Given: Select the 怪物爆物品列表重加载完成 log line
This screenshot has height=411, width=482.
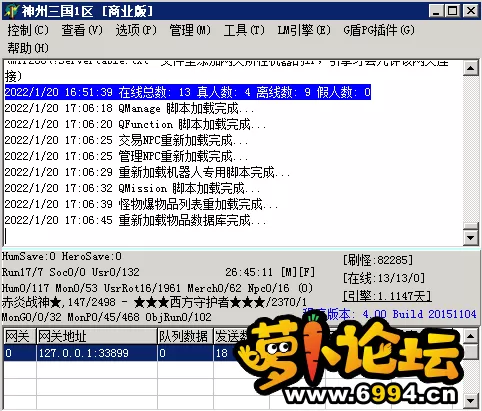Looking at the screenshot, I should (x=141, y=204).
